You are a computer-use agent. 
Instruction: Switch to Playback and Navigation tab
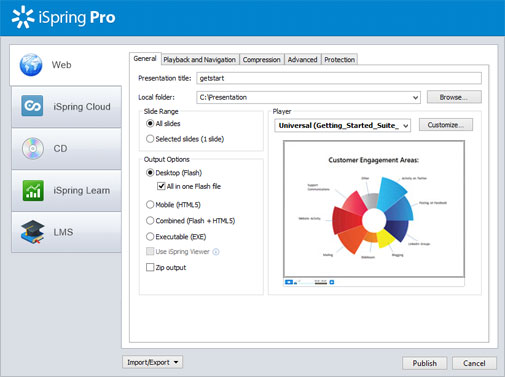pyautogui.click(x=200, y=60)
